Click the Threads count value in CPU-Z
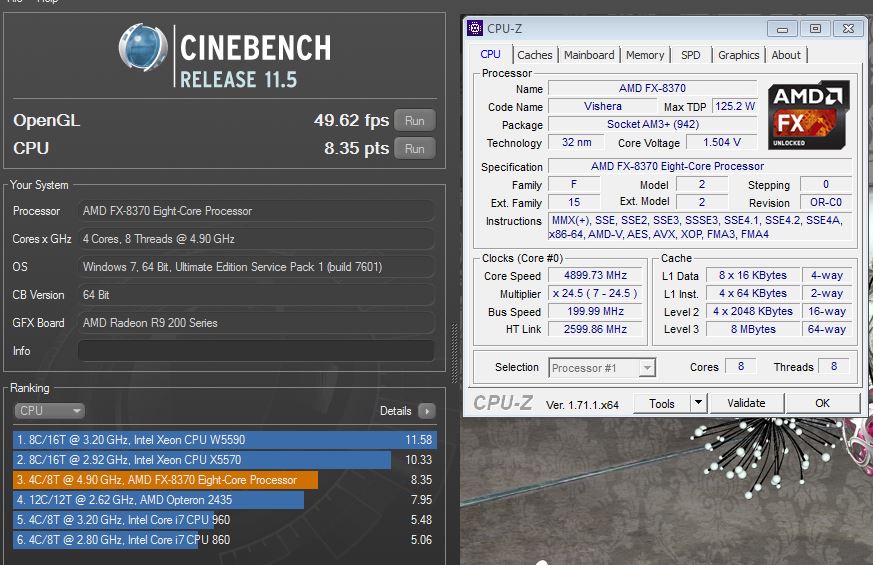 pos(833,366)
